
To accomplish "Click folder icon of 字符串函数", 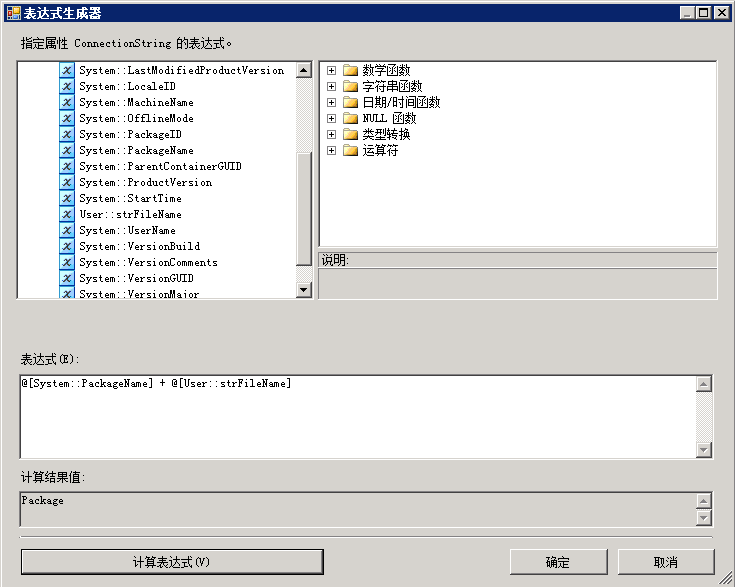I will point(350,86).
